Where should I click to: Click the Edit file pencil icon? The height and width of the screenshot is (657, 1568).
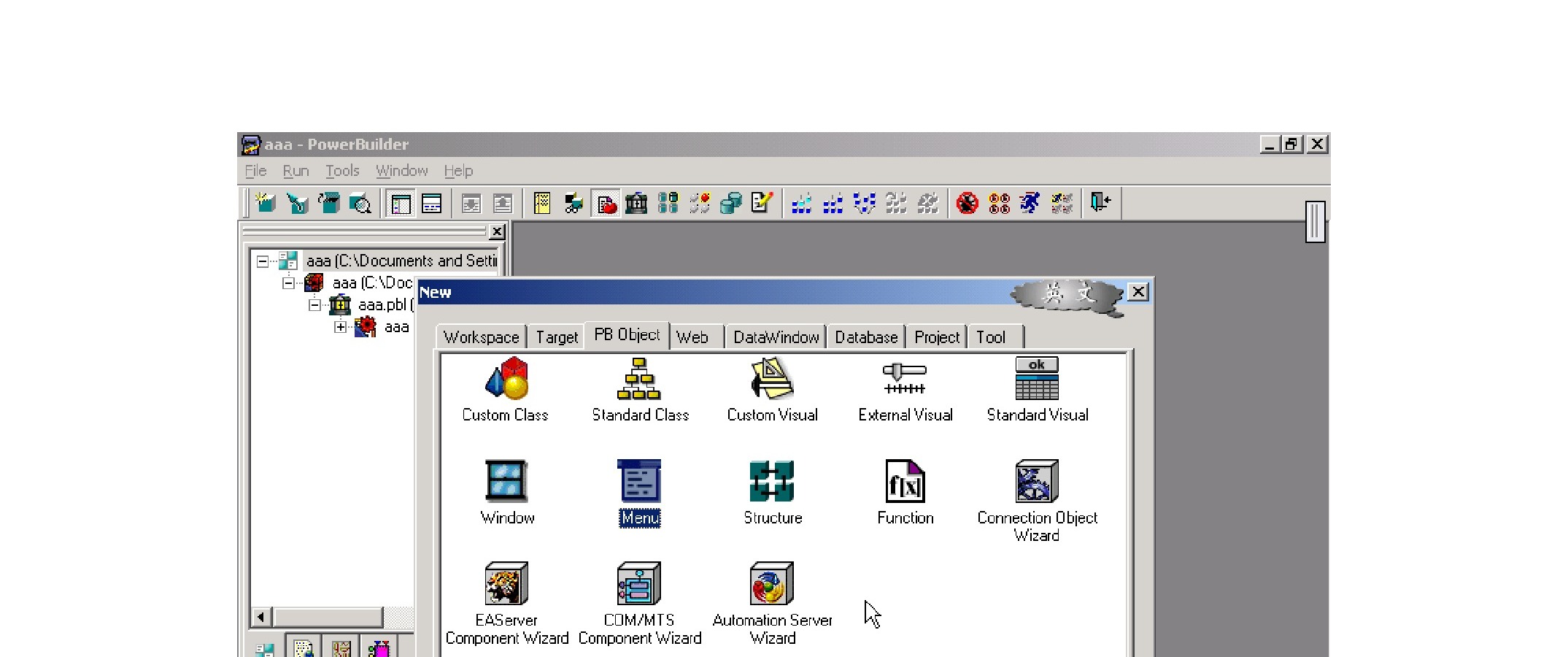[762, 203]
